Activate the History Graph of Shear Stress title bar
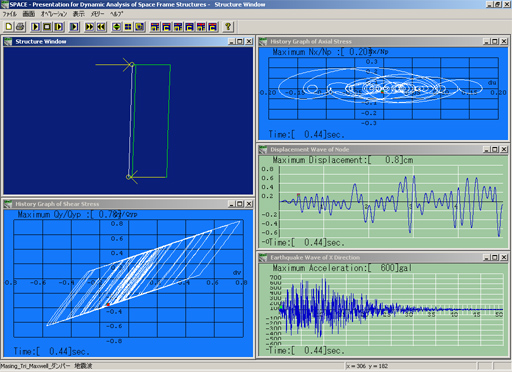Screen dimensions: 512x372 128,204
